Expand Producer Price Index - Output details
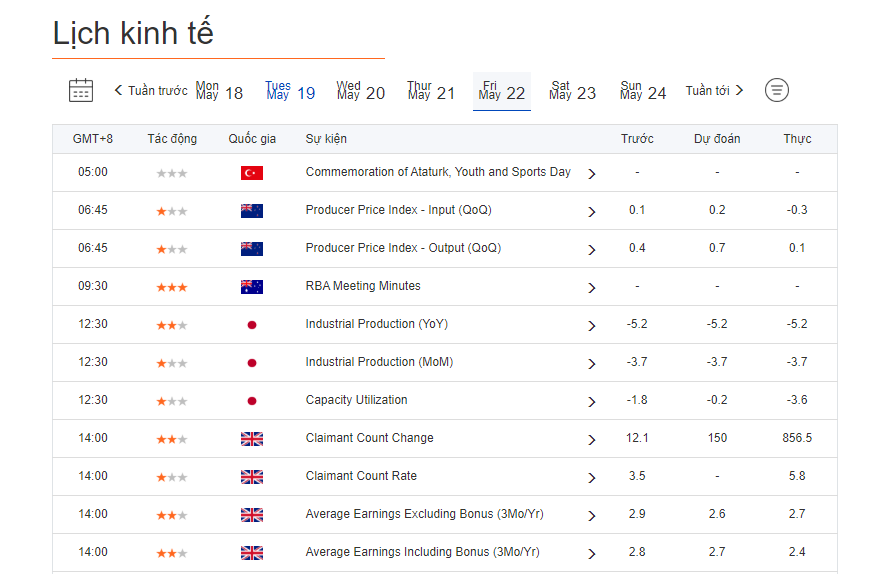This screenshot has width=895, height=574. coord(592,250)
